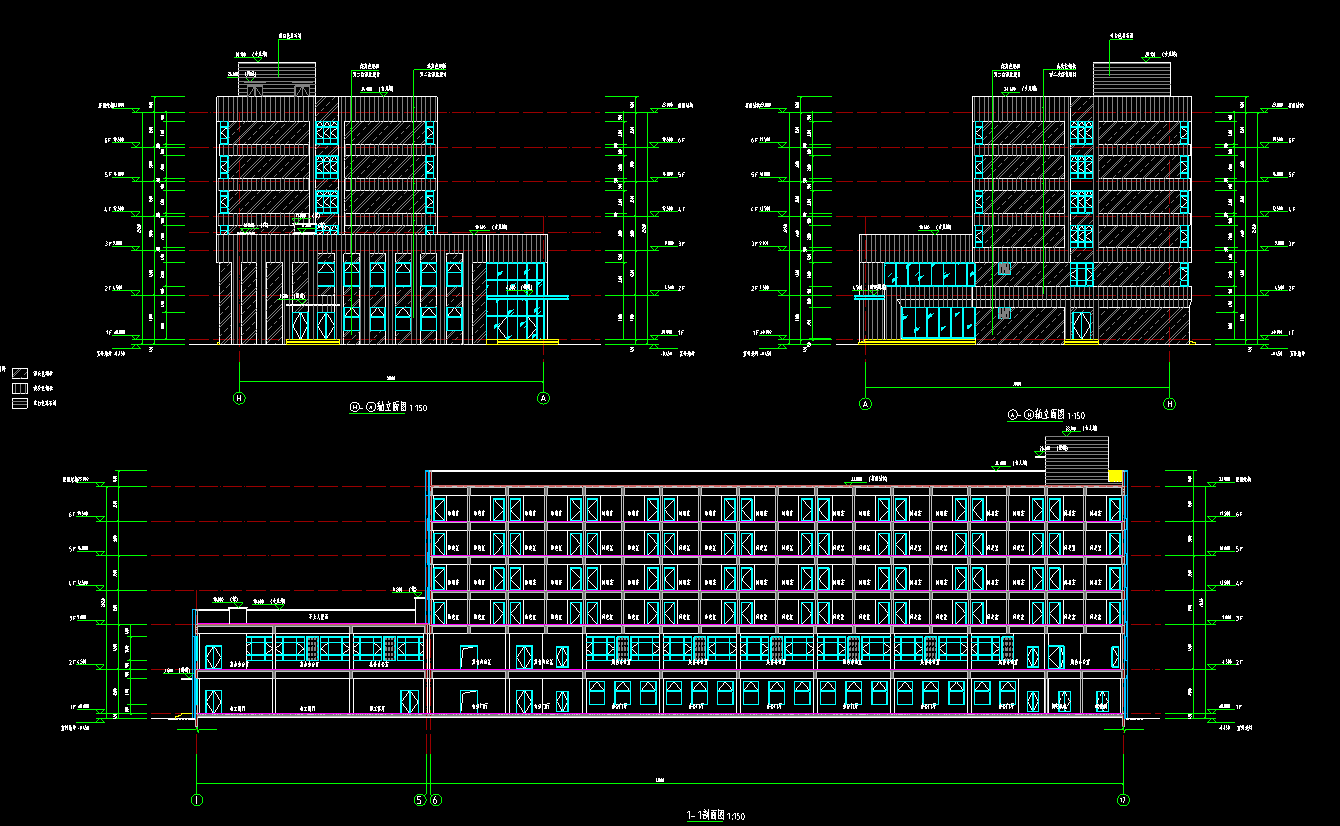
Task: Click grid bubble 17 under section drawing
Action: [1124, 799]
